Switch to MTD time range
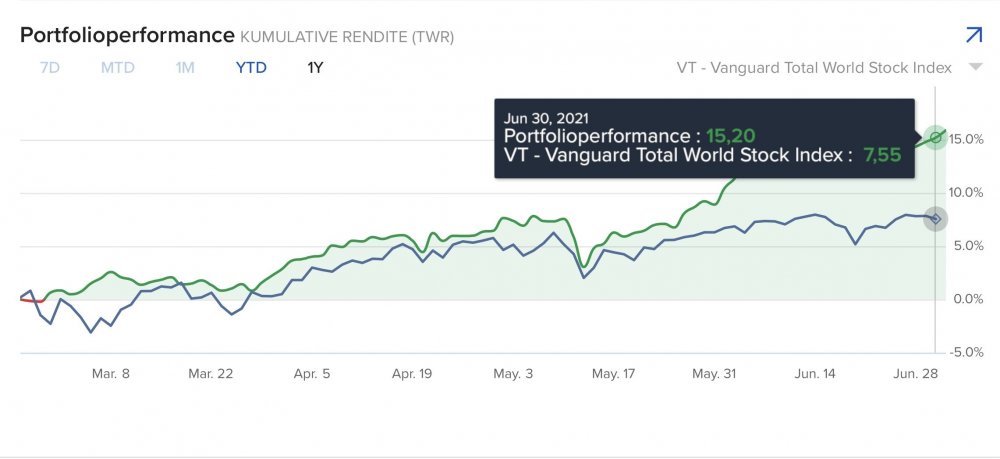Screen dimensions: 1000x459 (117, 68)
